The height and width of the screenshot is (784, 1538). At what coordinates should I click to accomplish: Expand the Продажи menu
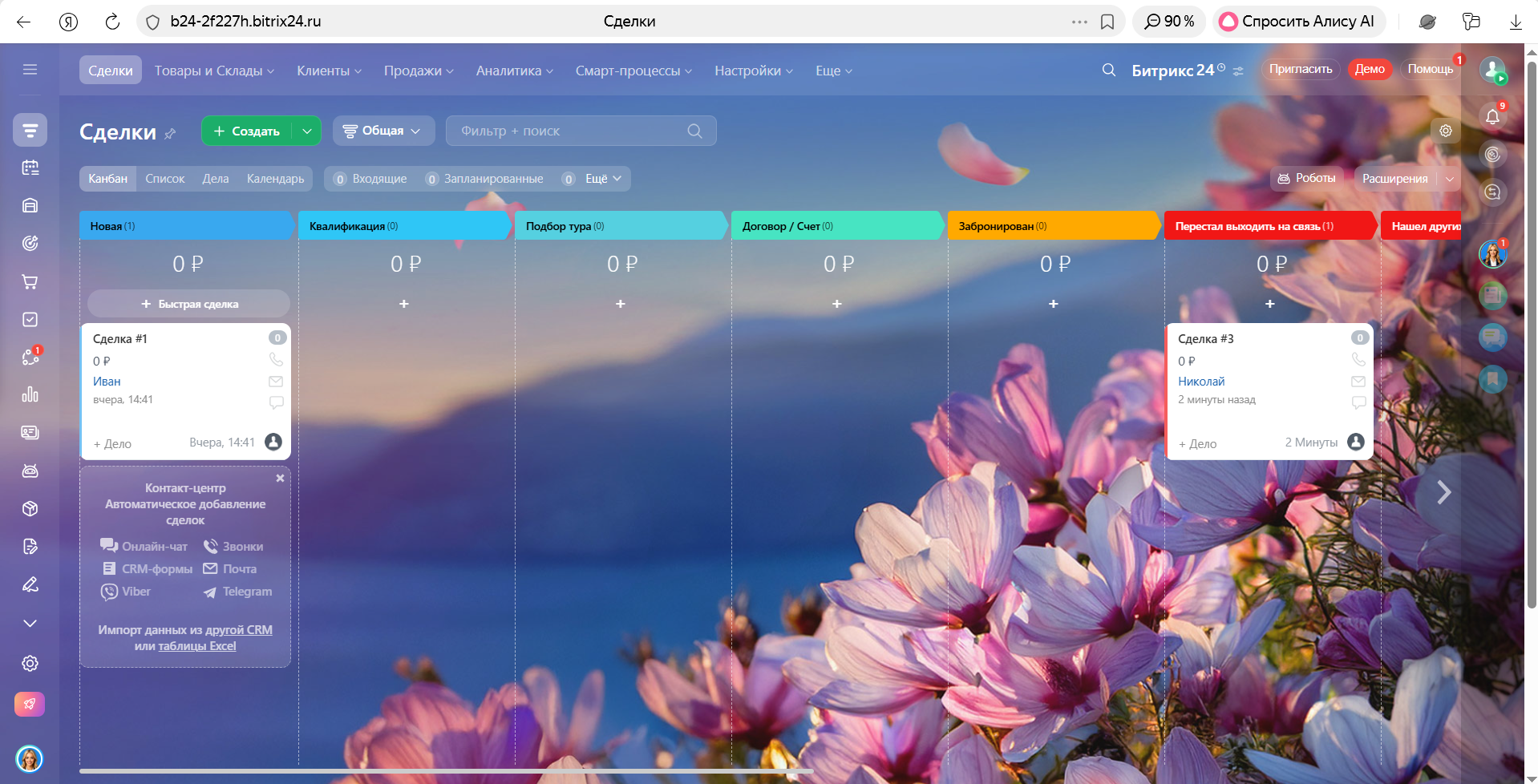pyautogui.click(x=419, y=71)
